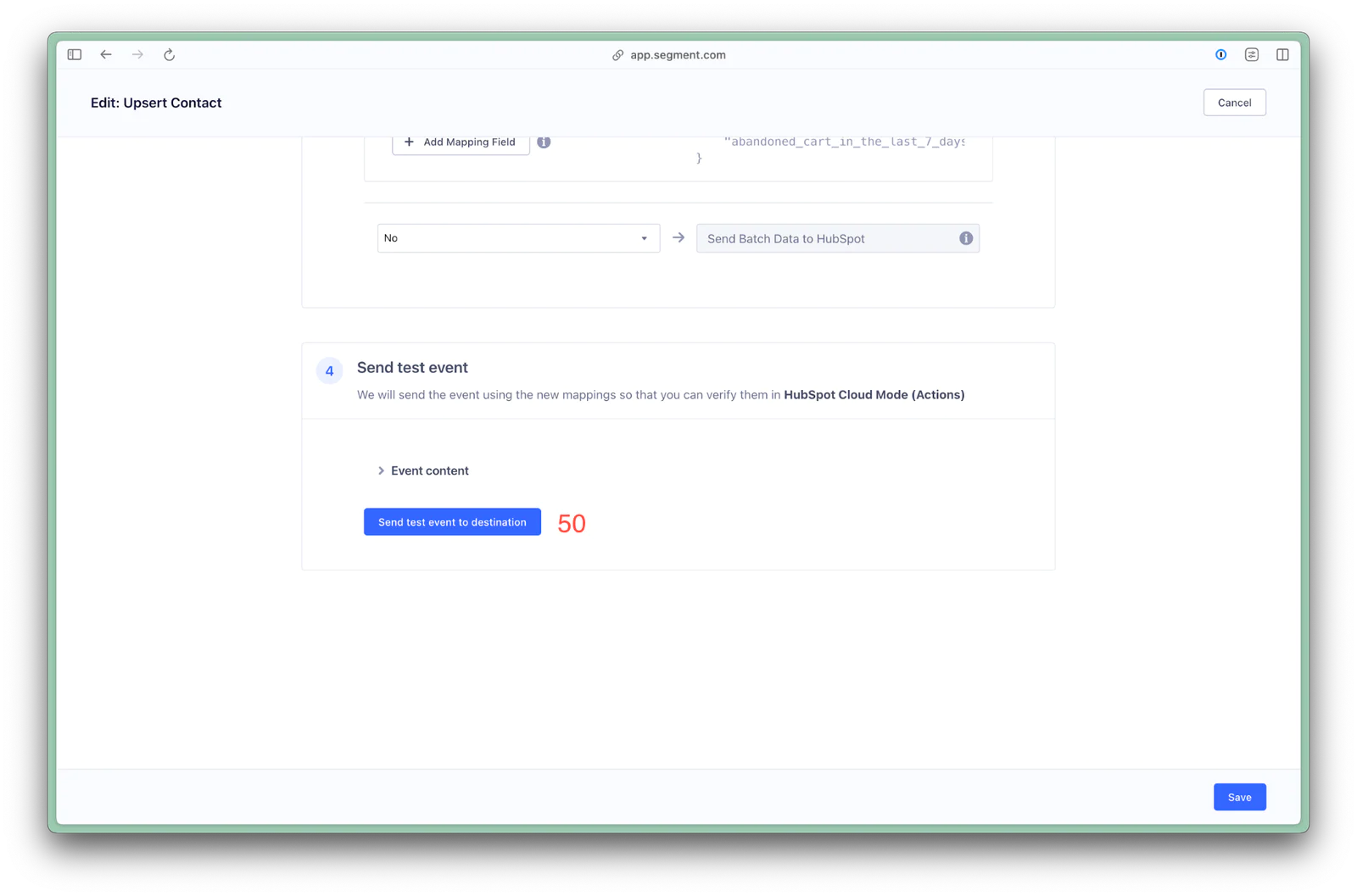The width and height of the screenshot is (1357, 896).
Task: Click the extension icon beside 1Password
Action: tap(1251, 55)
